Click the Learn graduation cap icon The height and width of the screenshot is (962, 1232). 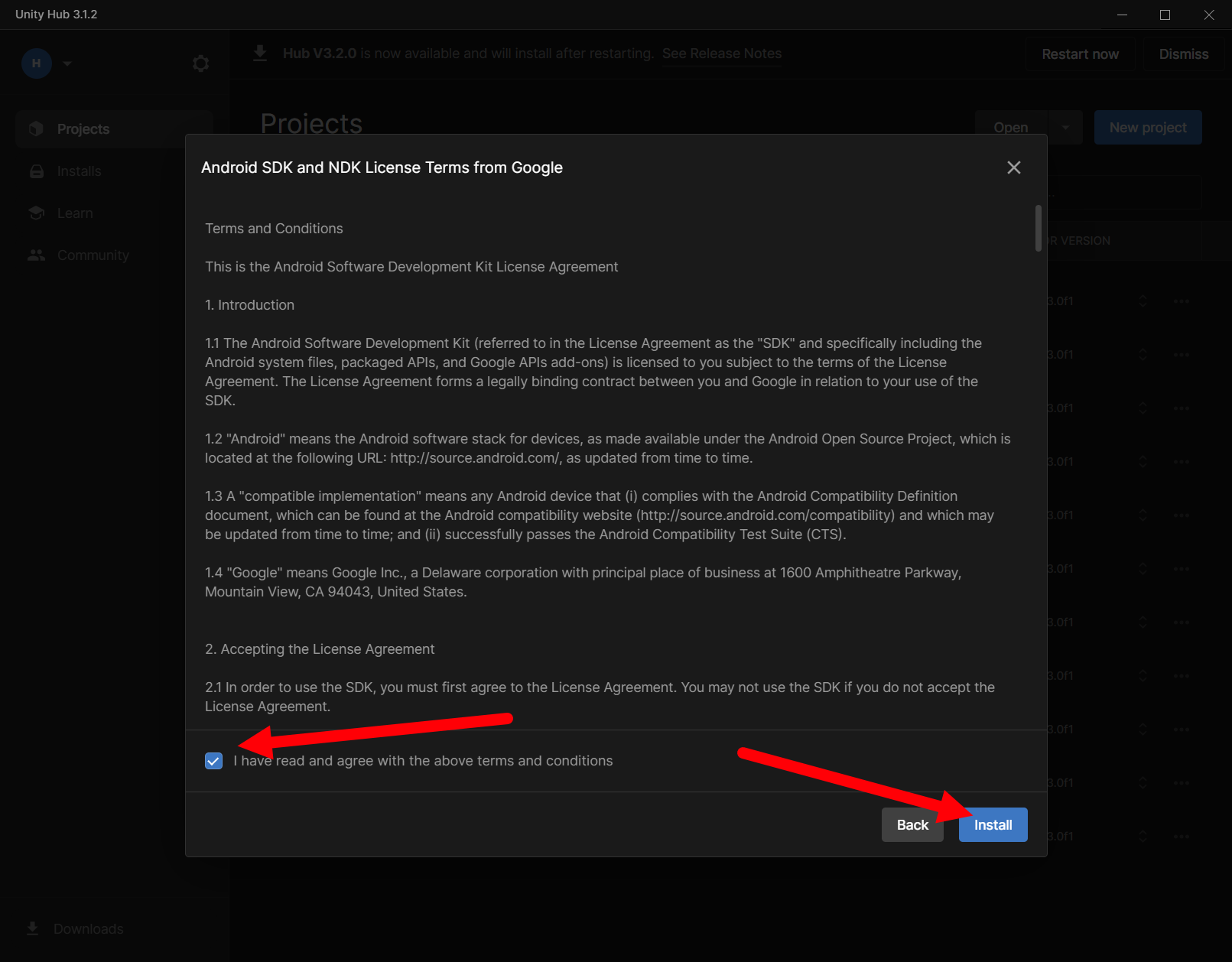pyautogui.click(x=36, y=213)
